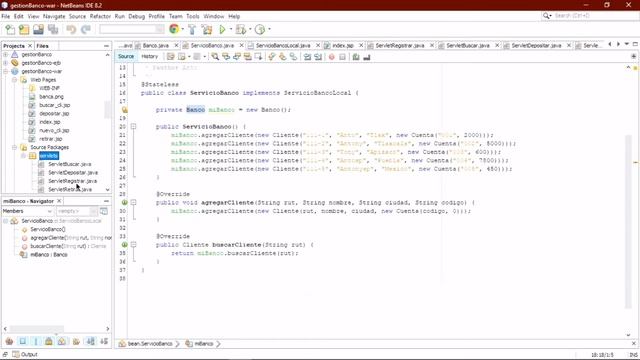Click Toggle Rectangular Selection icon in editor toolbar
Screen dimensions: 640x360
258,57
